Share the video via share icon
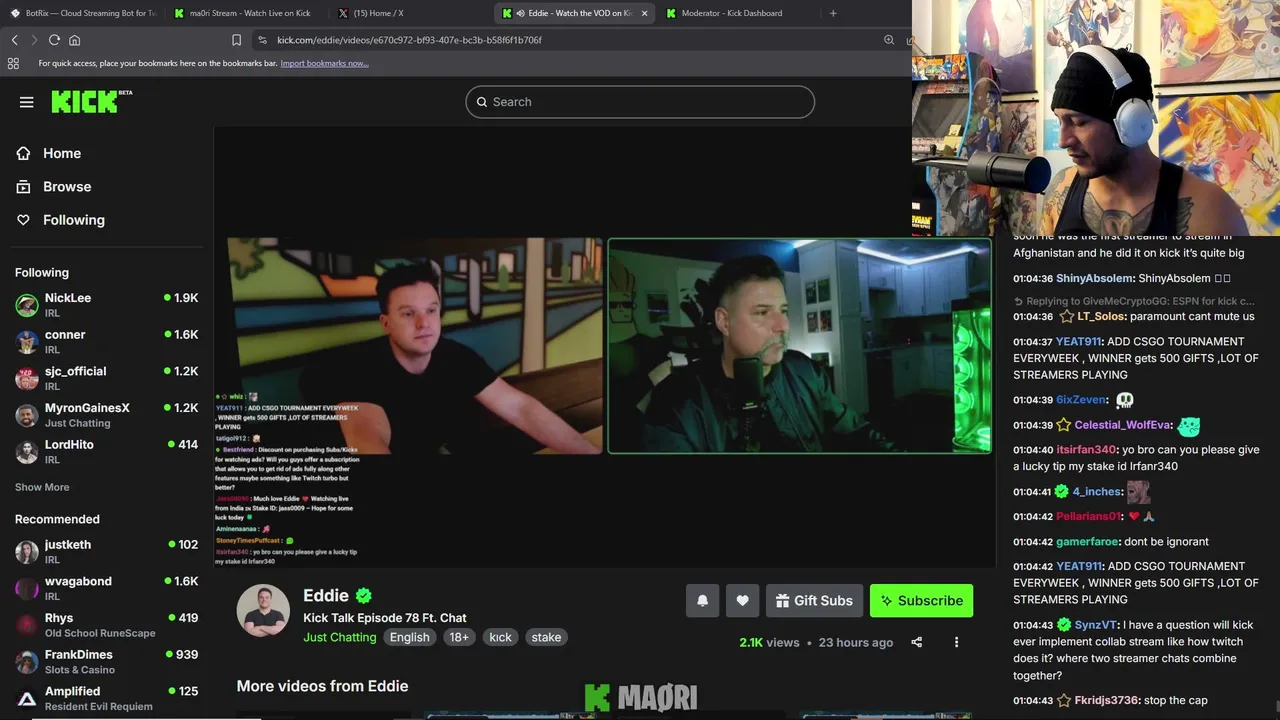This screenshot has height=720, width=1280. click(917, 642)
